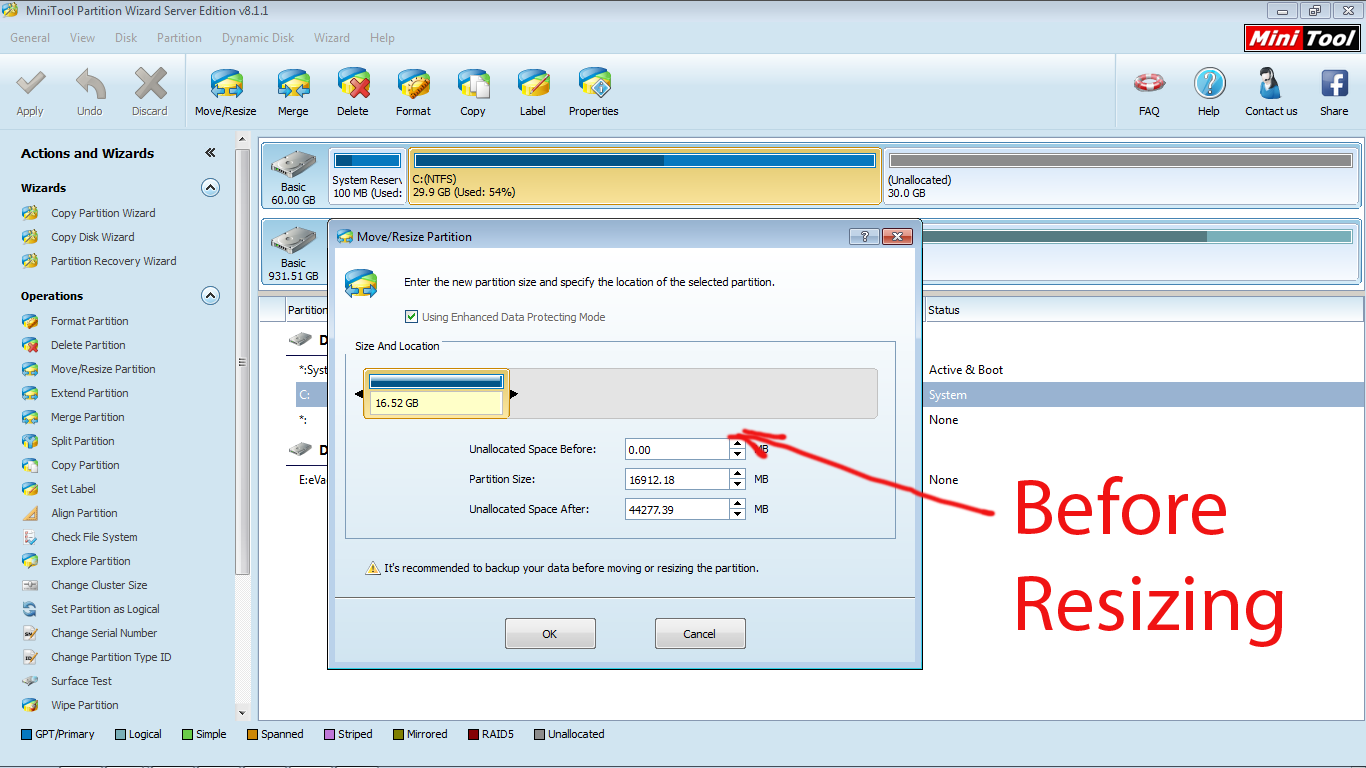Decrease Partition Size with down arrow
Screen dimensions: 1366x768
[738, 485]
